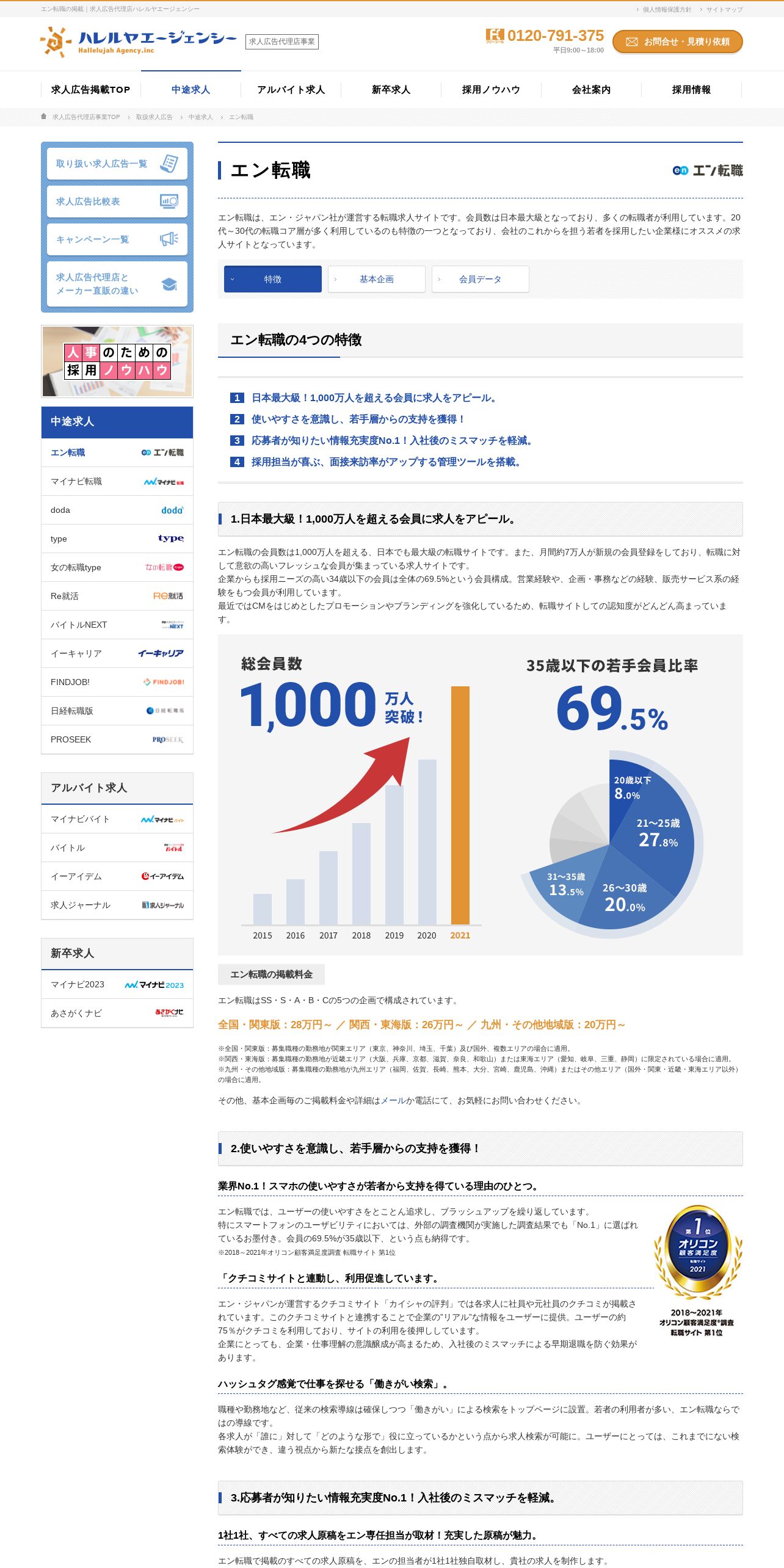Click the free-dial phone icon
Viewport: 784px width, 1568px height.
[x=495, y=35]
